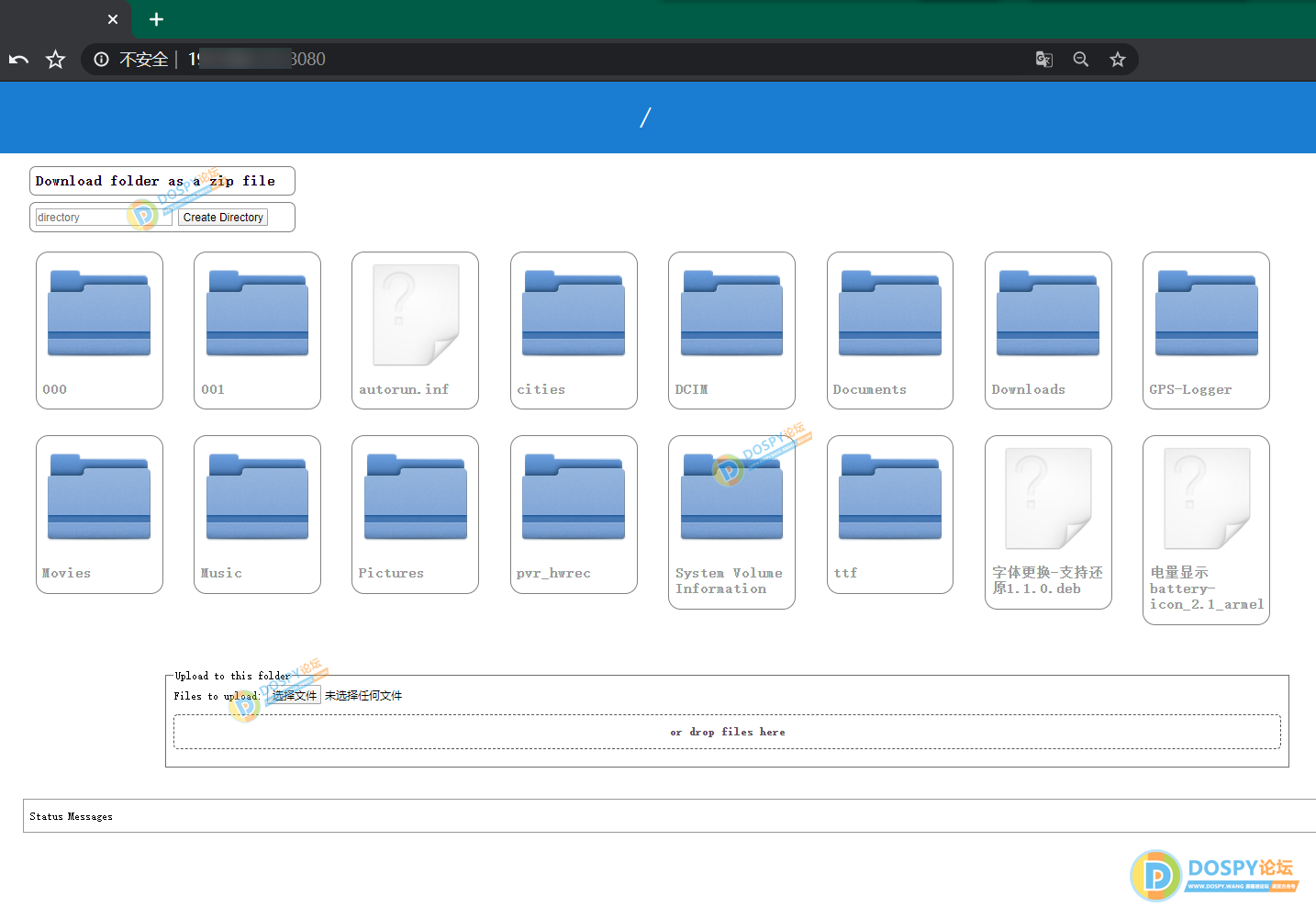This screenshot has height=908, width=1316.
Task: Open the GPS-Logger folder
Action: point(1206,314)
